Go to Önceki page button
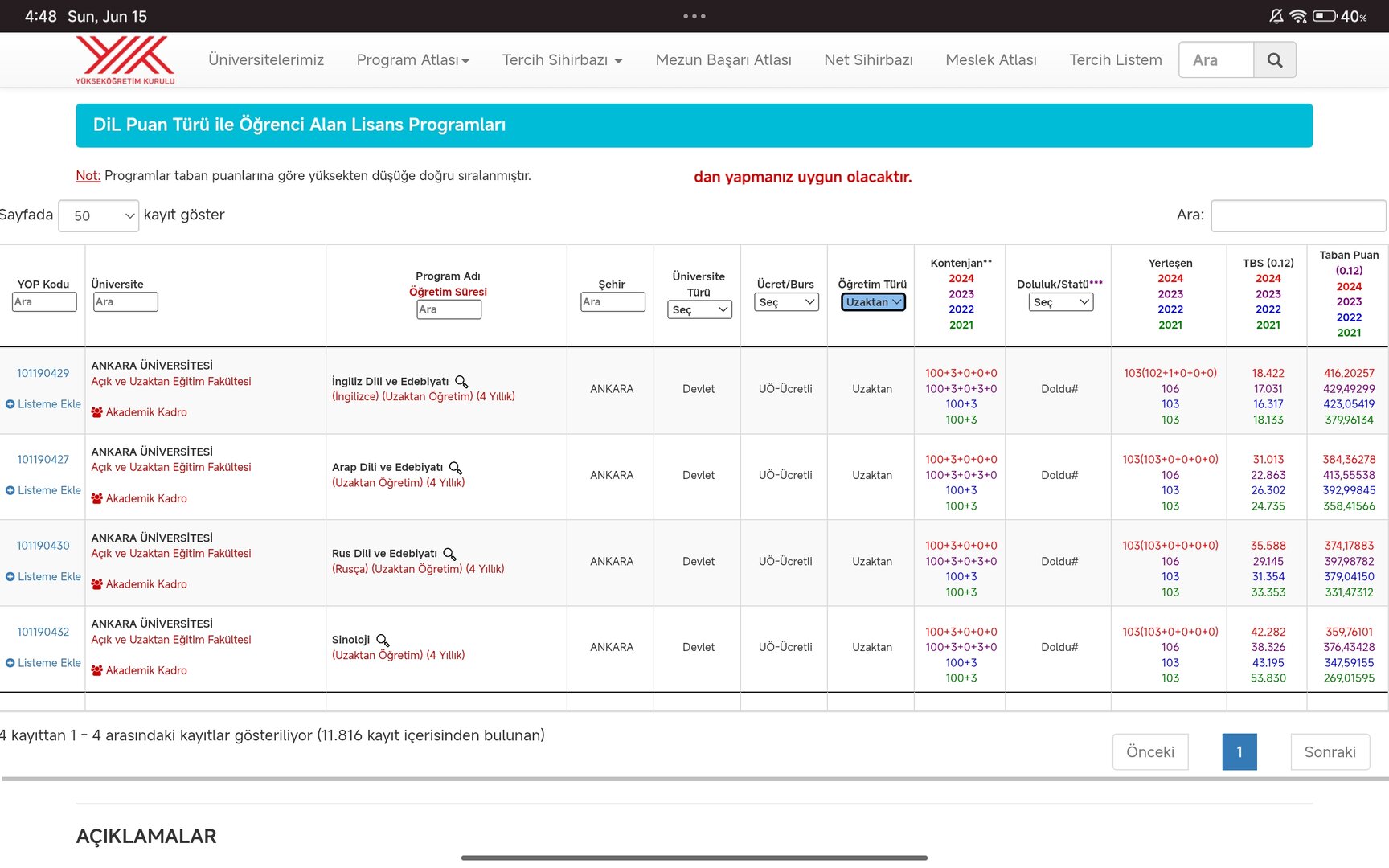Viewport: 1389px width, 868px height. click(x=1150, y=751)
